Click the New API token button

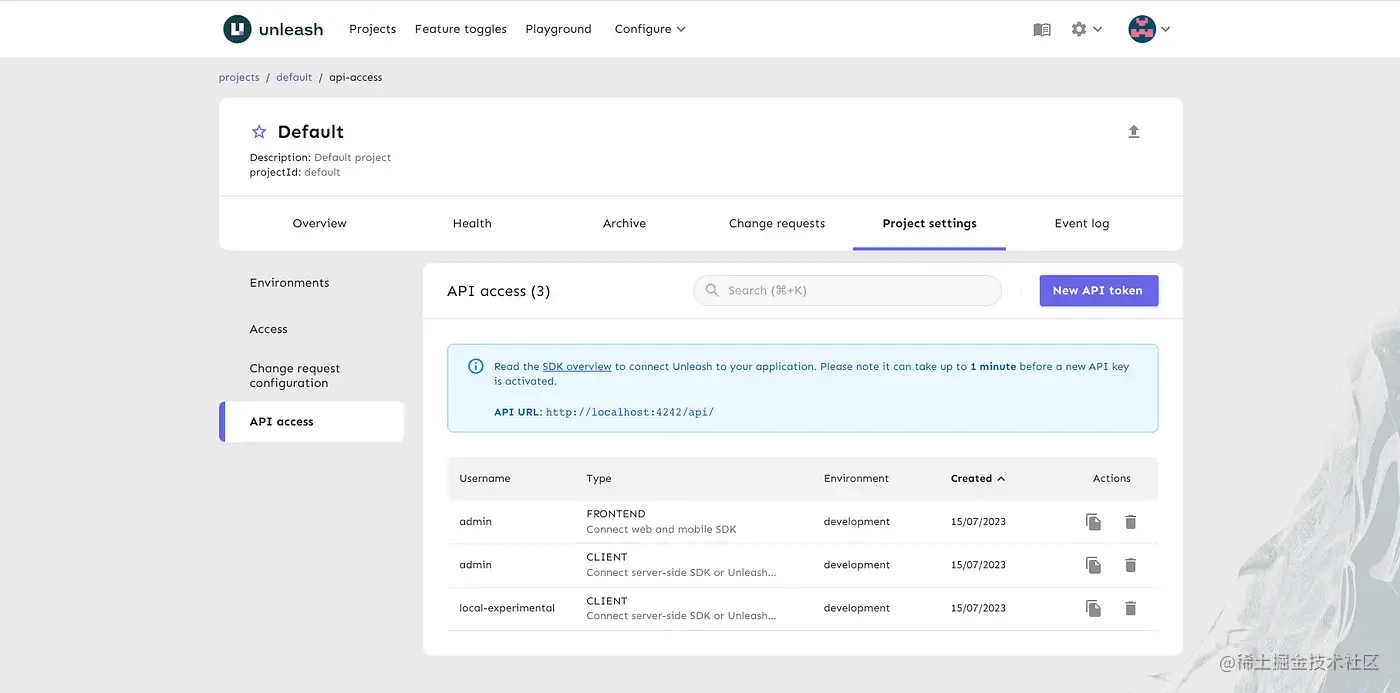(x=1098, y=291)
